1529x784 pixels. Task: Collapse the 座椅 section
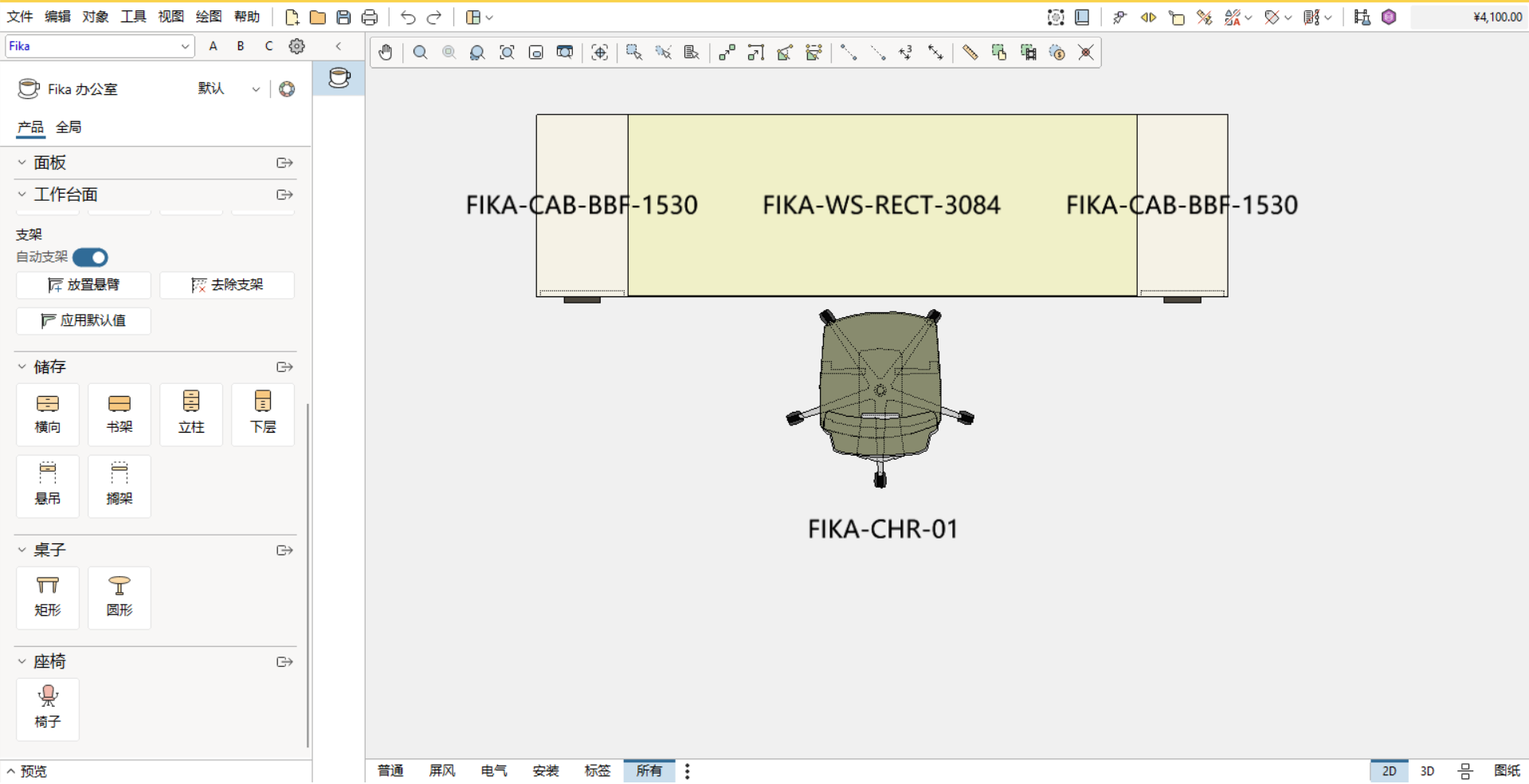point(22,661)
